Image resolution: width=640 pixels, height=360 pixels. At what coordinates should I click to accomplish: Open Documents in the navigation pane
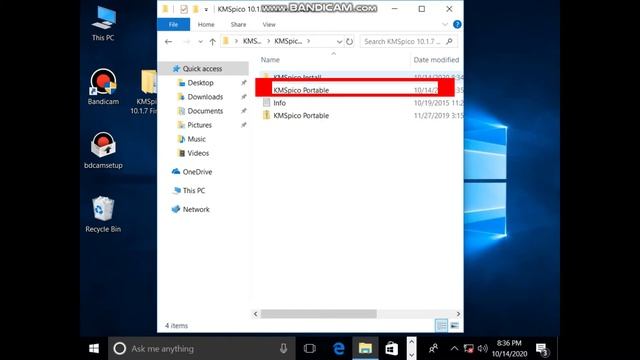tap(205, 111)
